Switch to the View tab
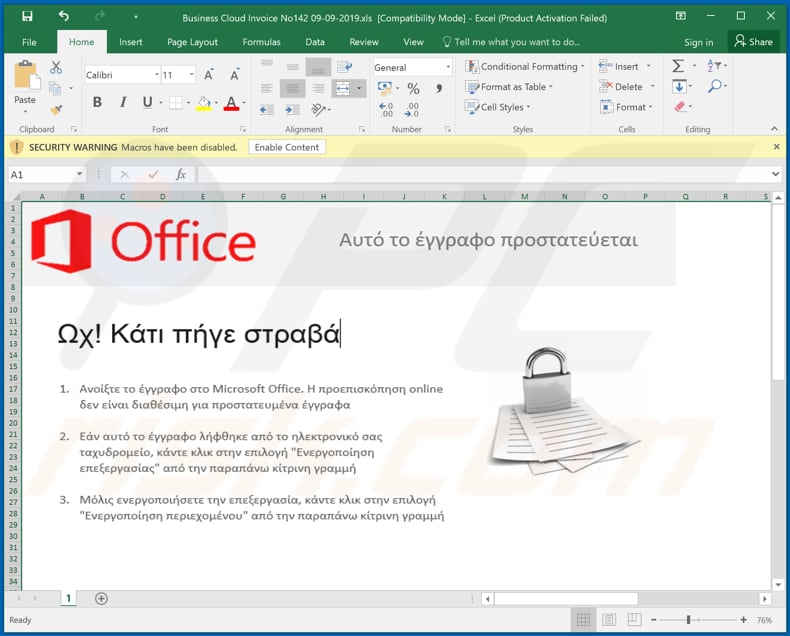Viewport: 790px width, 636px height. (x=413, y=42)
